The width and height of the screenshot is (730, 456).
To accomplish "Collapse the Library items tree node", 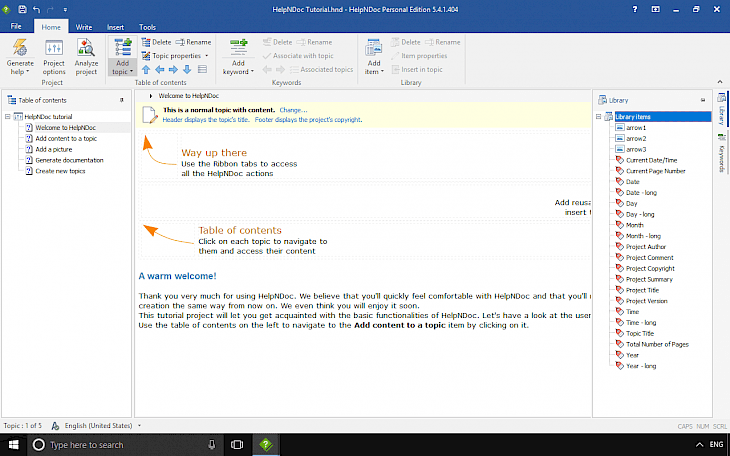I will tap(598, 116).
